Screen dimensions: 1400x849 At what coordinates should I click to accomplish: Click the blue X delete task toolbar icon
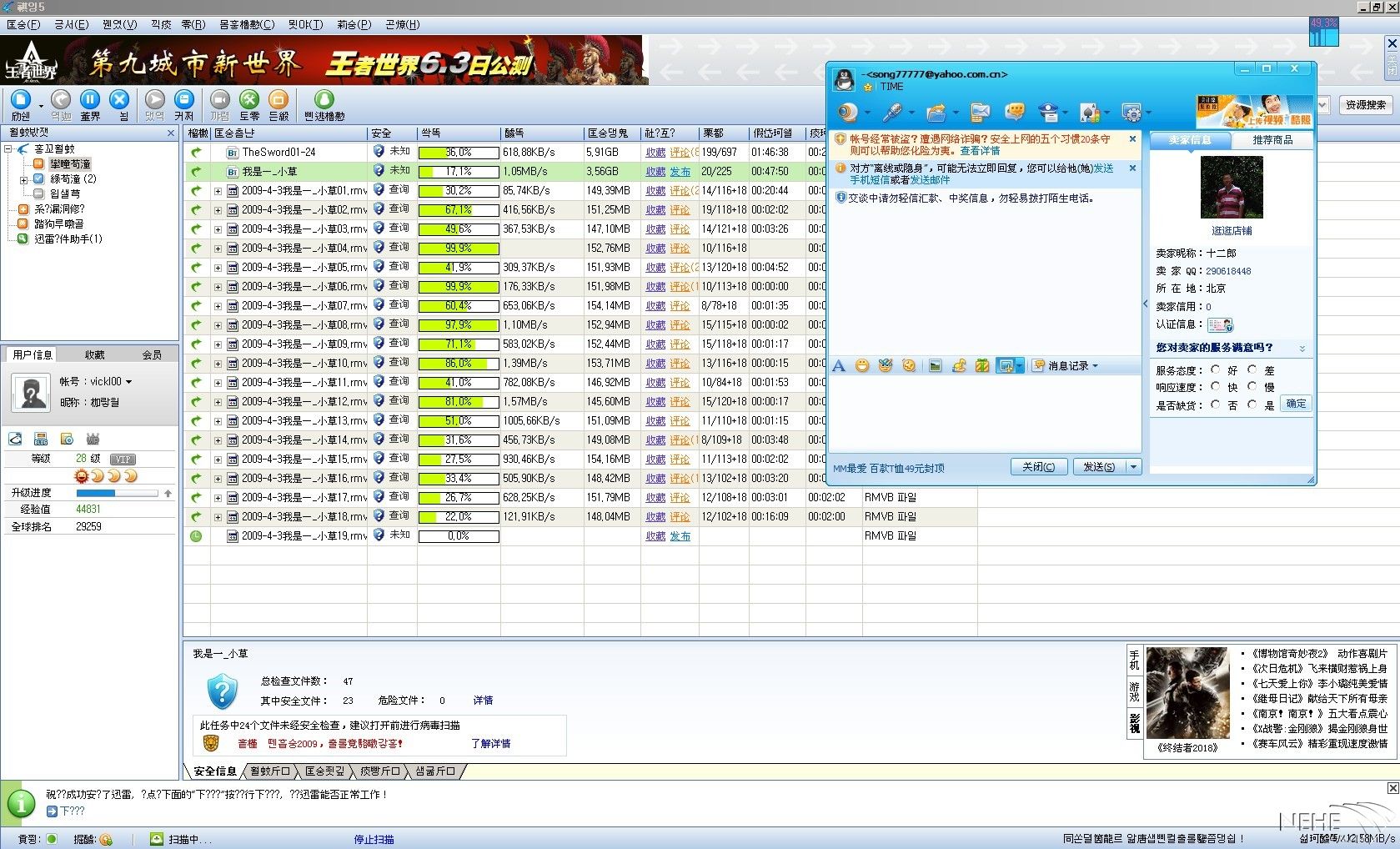[x=120, y=101]
